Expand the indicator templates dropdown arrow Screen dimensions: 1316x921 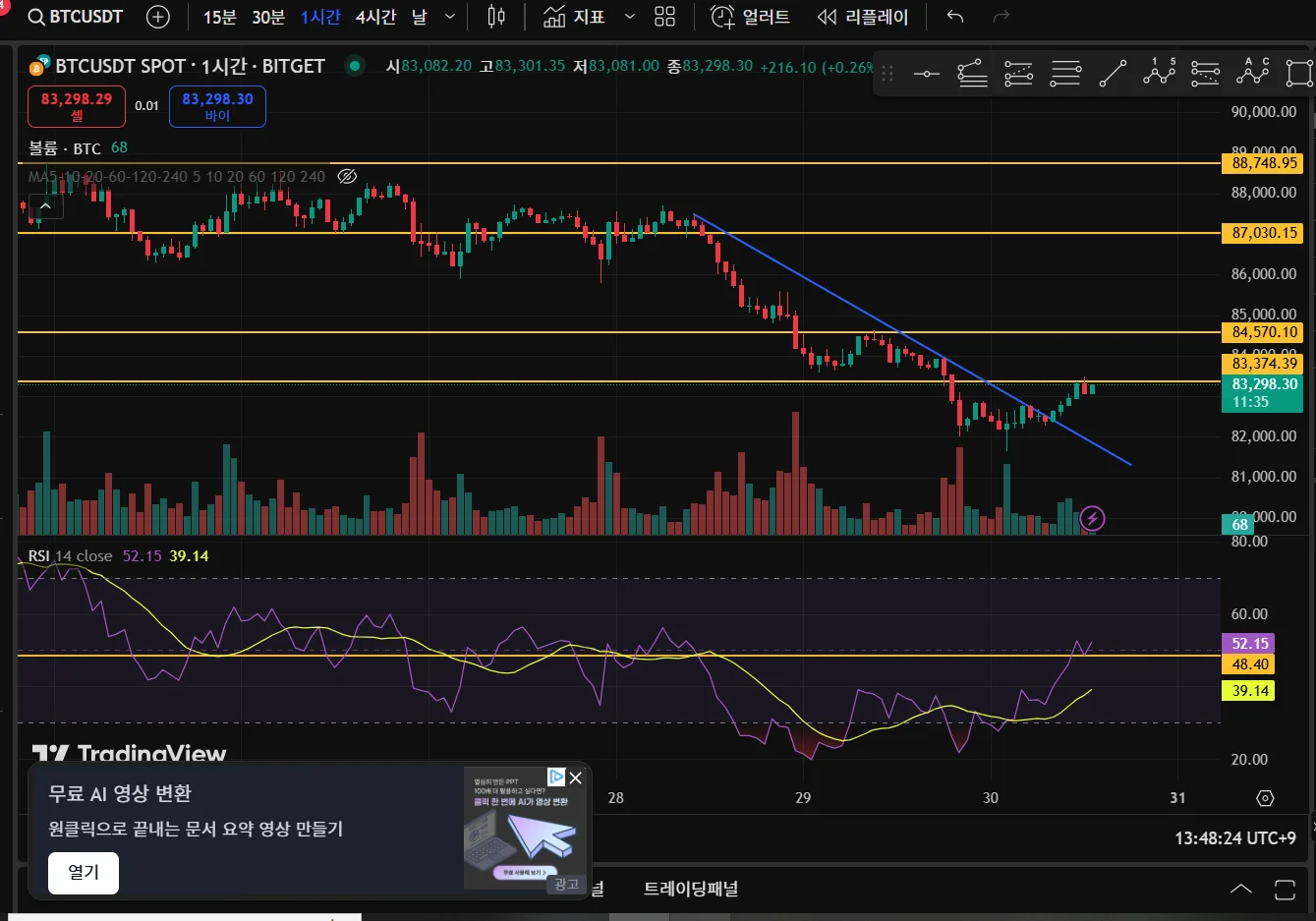(630, 17)
